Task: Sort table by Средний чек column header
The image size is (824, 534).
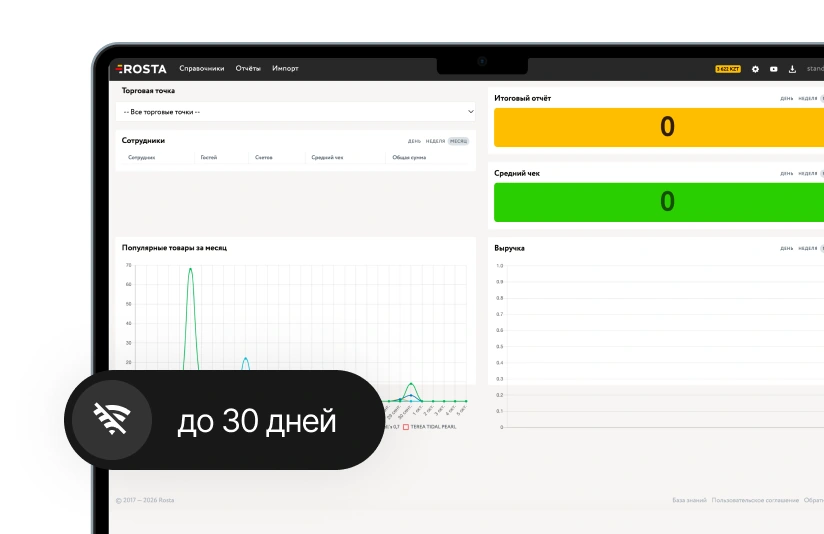Action: coord(327,157)
